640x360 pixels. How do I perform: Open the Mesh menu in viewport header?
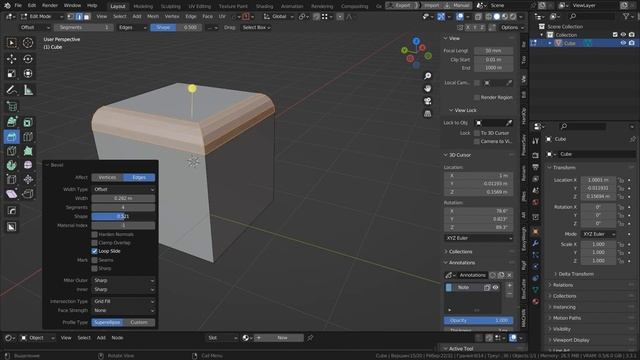click(153, 17)
